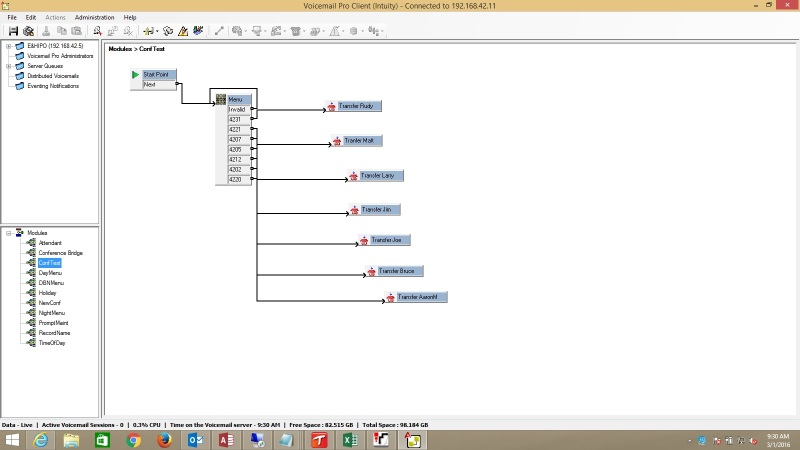Select Voicemail Pro Administrators in the tree

point(60,56)
